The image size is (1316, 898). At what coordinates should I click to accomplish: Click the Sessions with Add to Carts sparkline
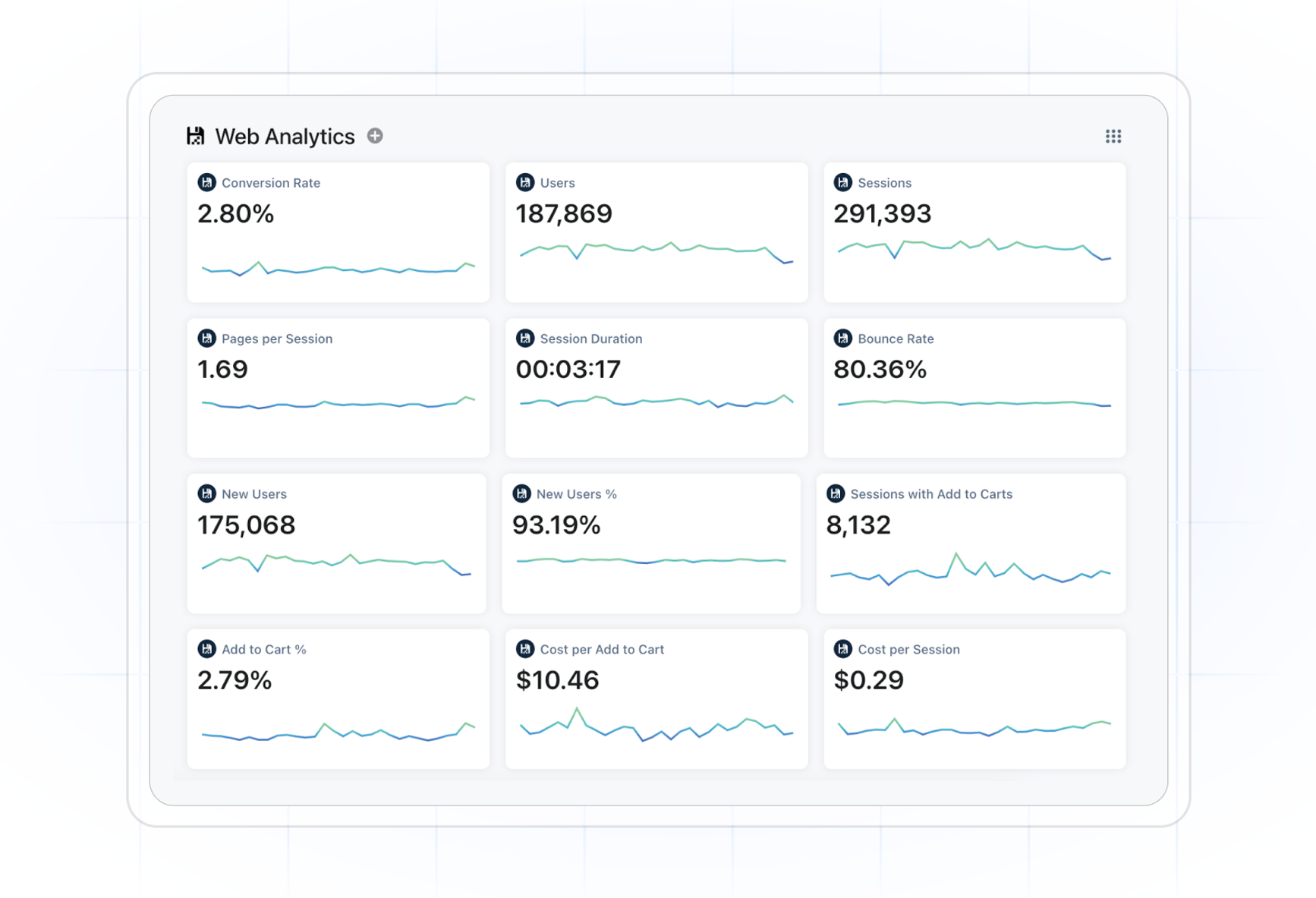click(x=971, y=569)
